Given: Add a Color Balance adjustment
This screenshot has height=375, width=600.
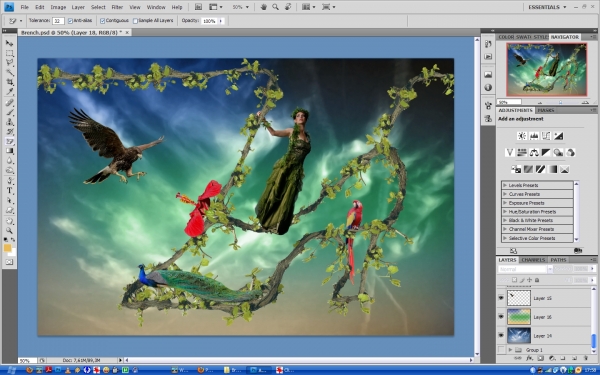Looking at the screenshot, I should tap(534, 153).
